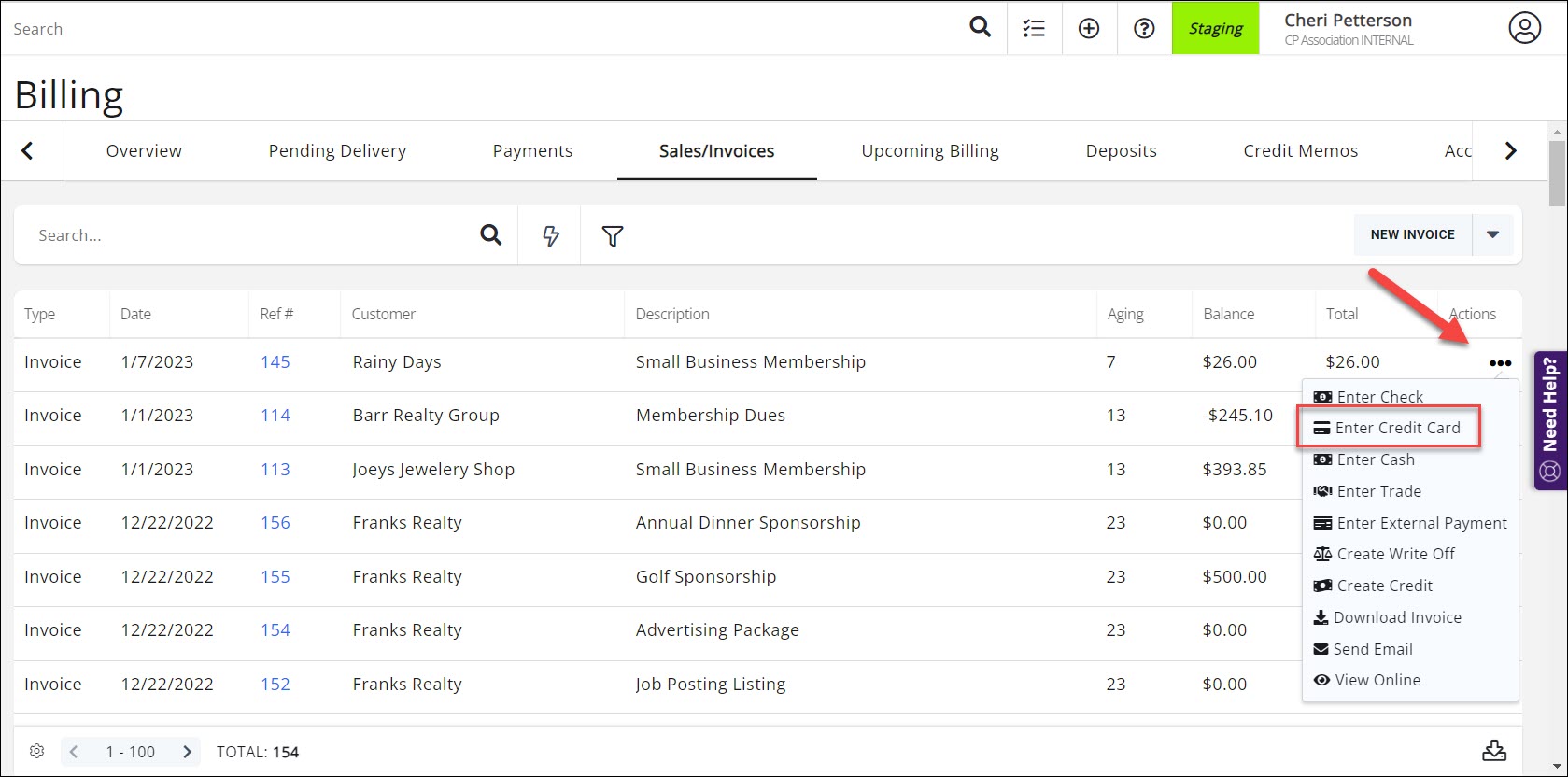The image size is (1568, 777).
Task: Expand the New Invoice dropdown arrow
Action: pos(1492,234)
